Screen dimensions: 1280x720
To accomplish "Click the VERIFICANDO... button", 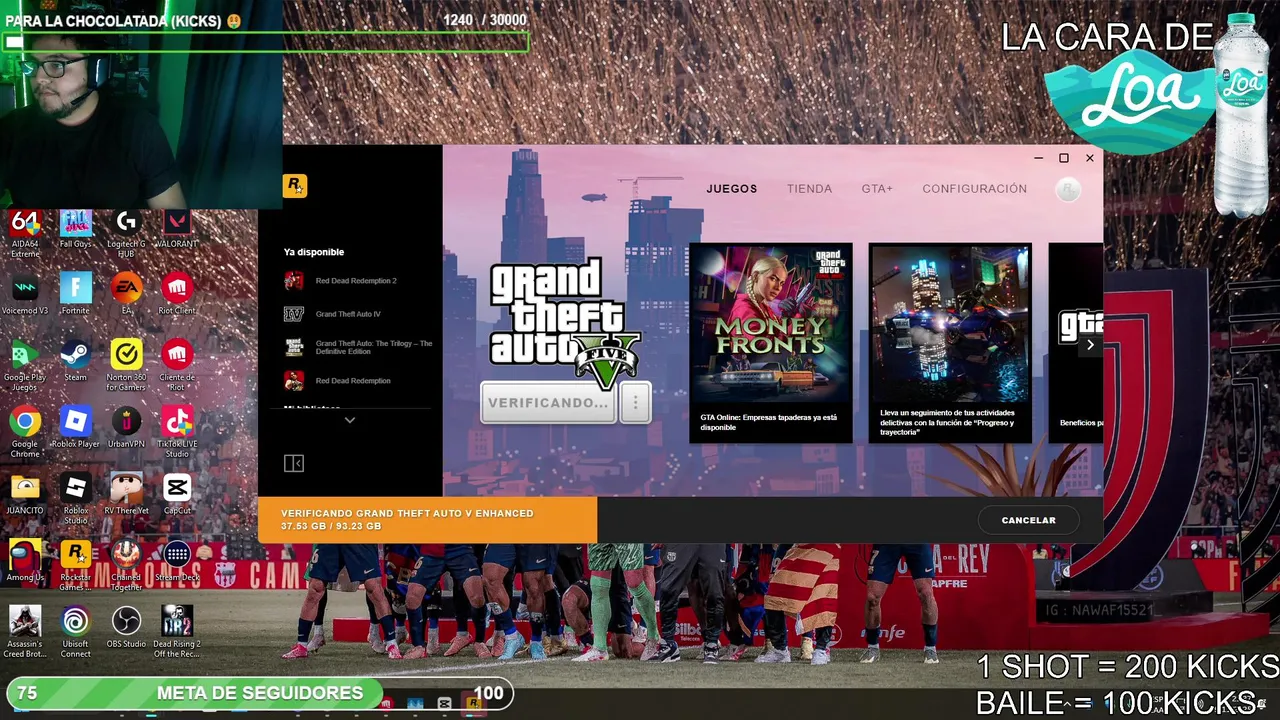I will [x=548, y=403].
